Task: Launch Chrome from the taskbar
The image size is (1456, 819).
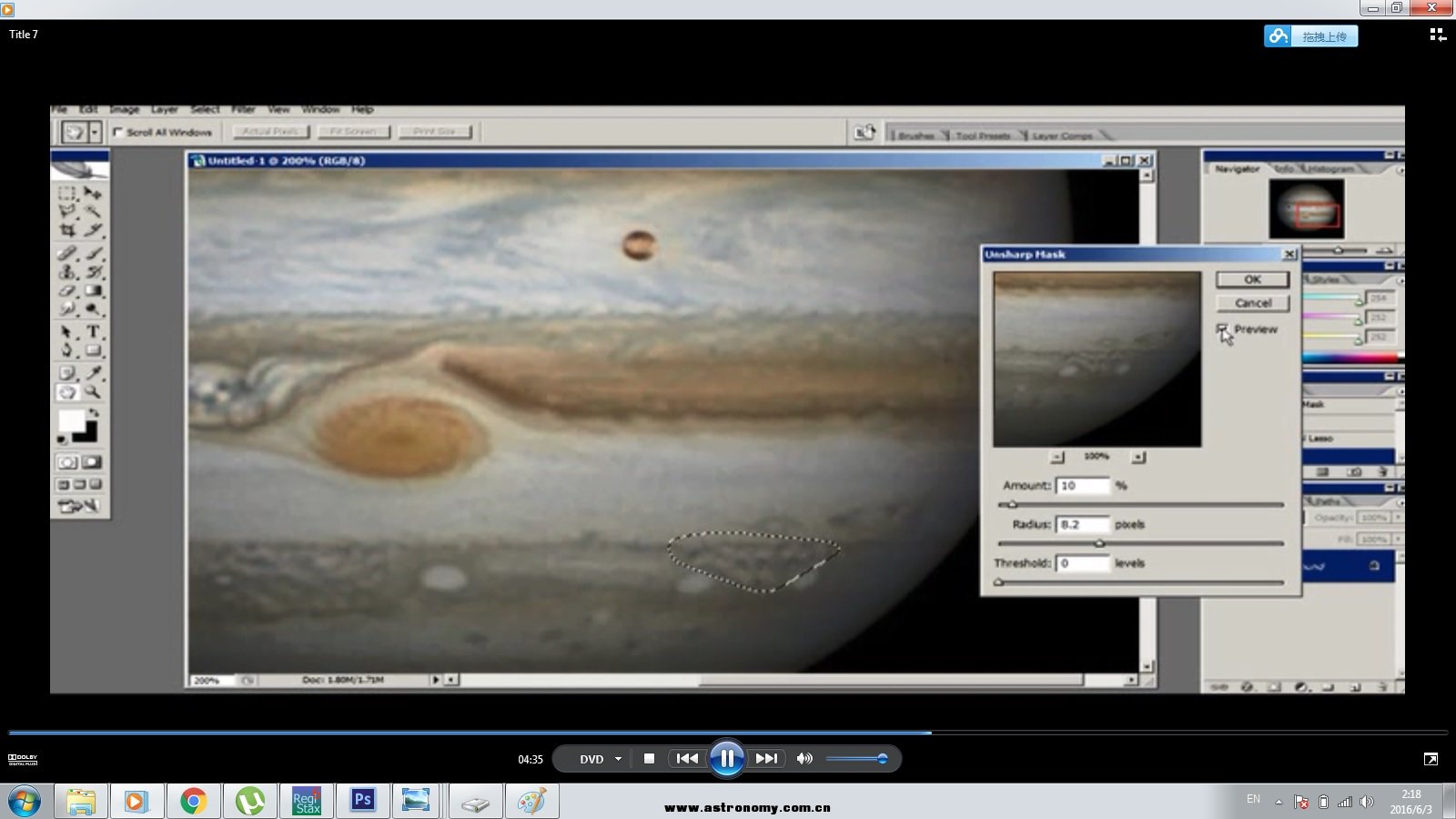Action: (193, 801)
